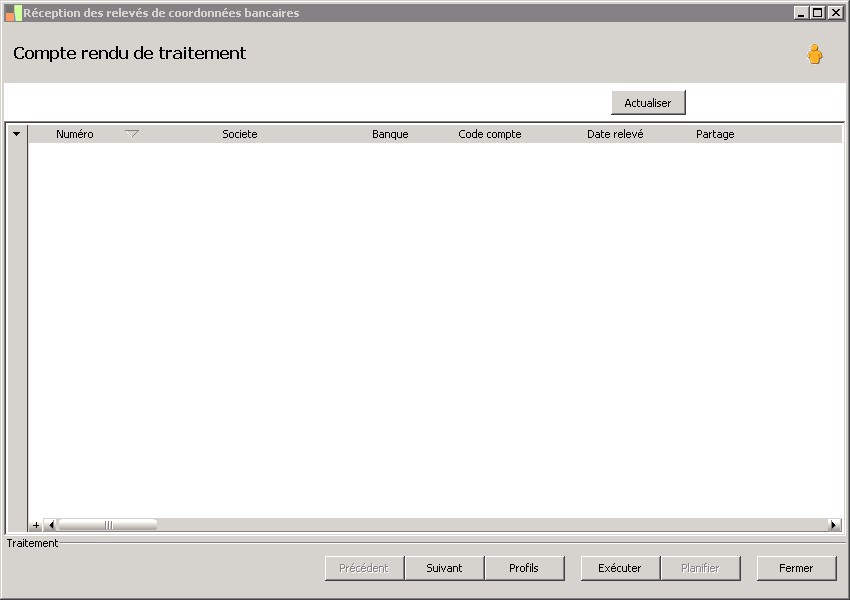Close the window with the title bar X
Viewport: 850px width, 600px height.
point(835,12)
